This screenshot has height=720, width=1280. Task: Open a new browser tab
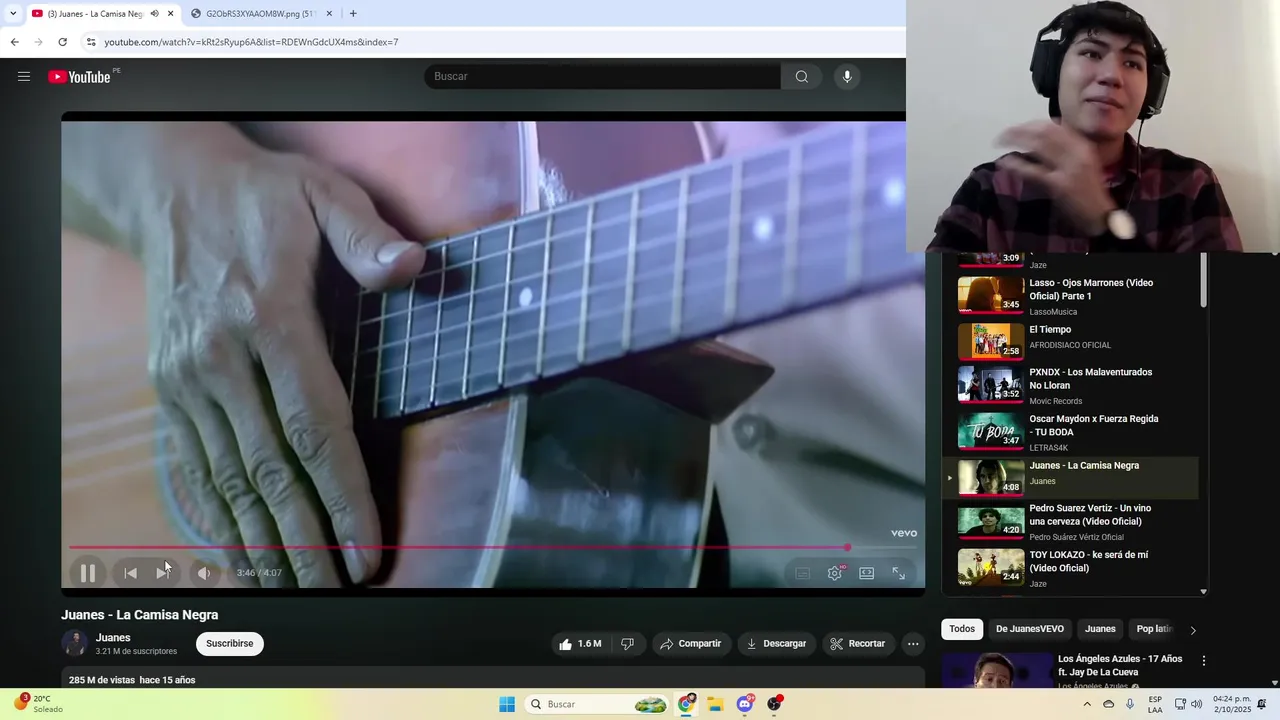pos(353,14)
